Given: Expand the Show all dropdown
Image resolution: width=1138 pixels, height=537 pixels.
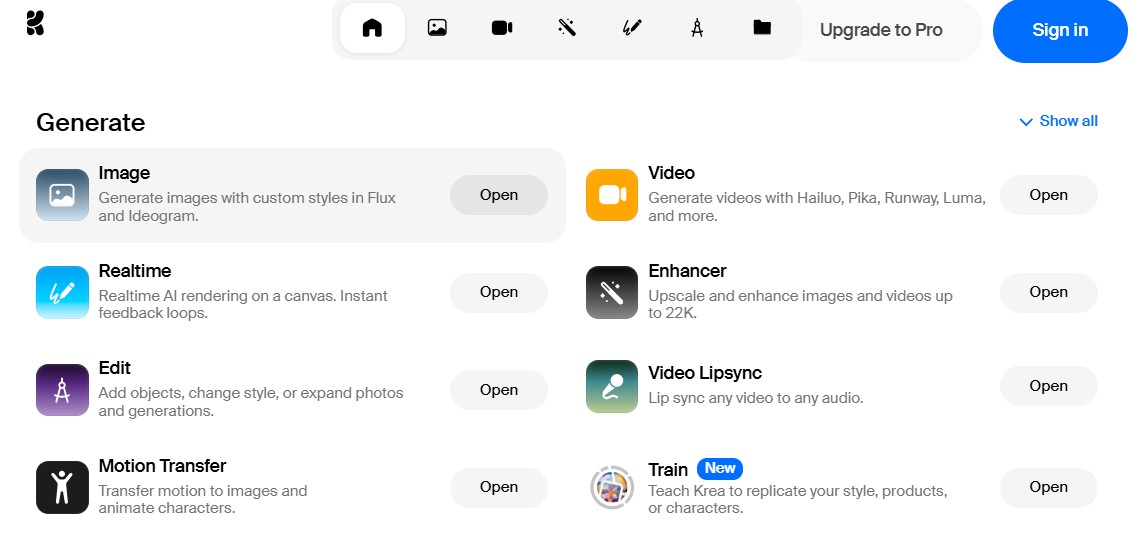Looking at the screenshot, I should point(1058,121).
